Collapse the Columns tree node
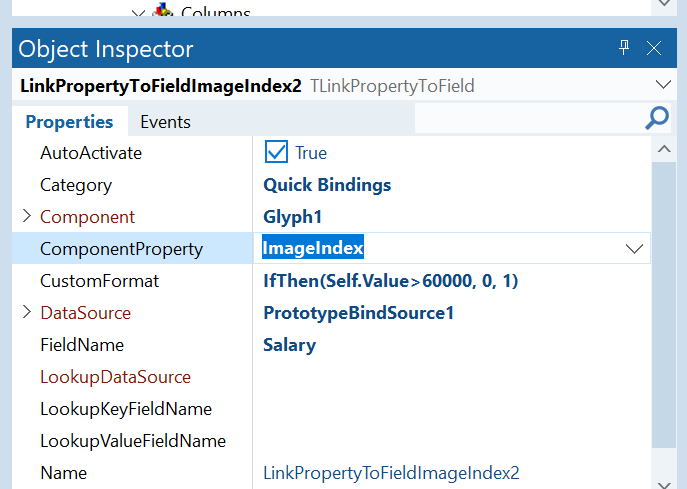 [x=138, y=12]
